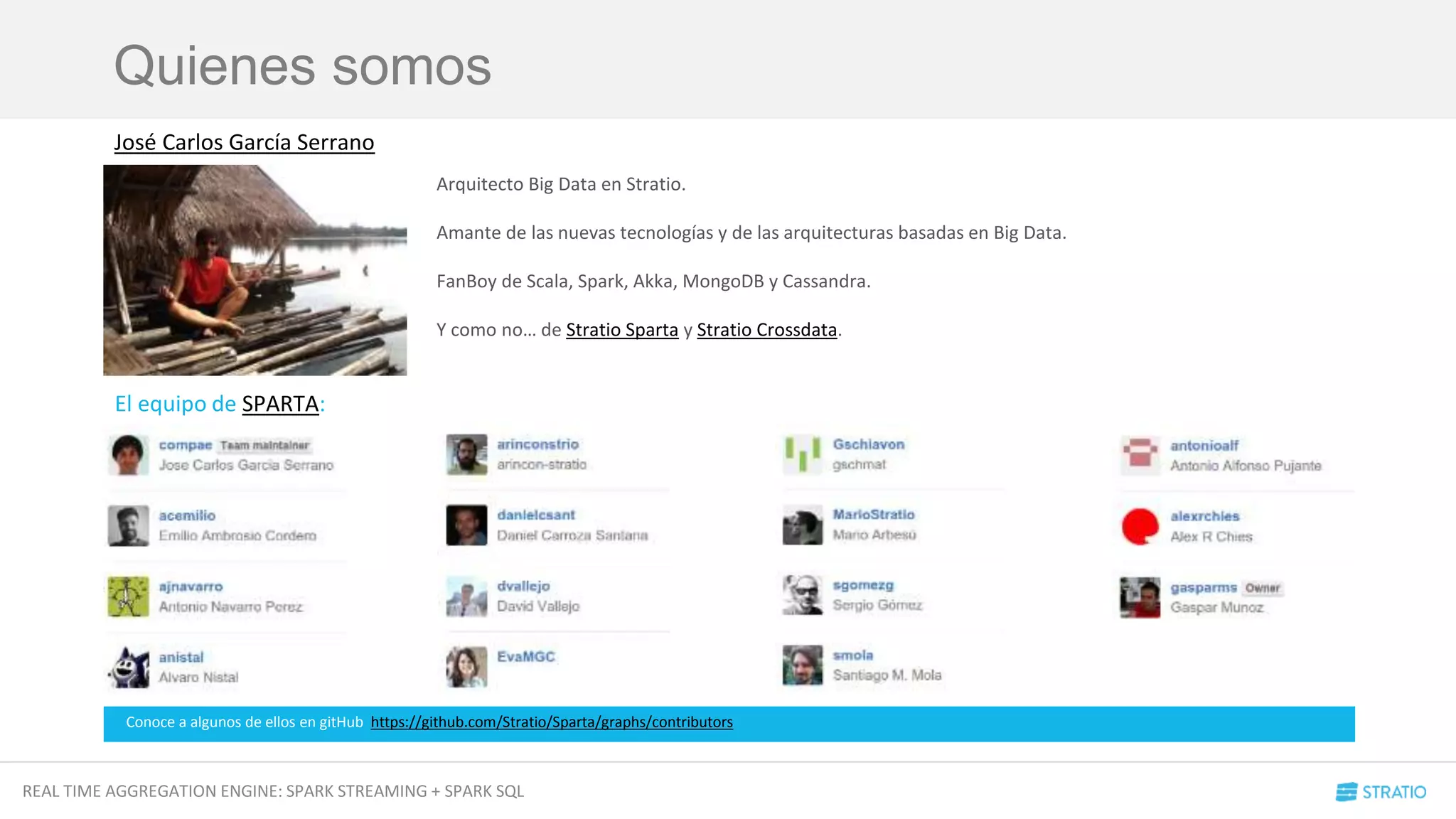1456x819 pixels.
Task: Click antonioalf's pink identicon avatar
Action: pos(1140,455)
